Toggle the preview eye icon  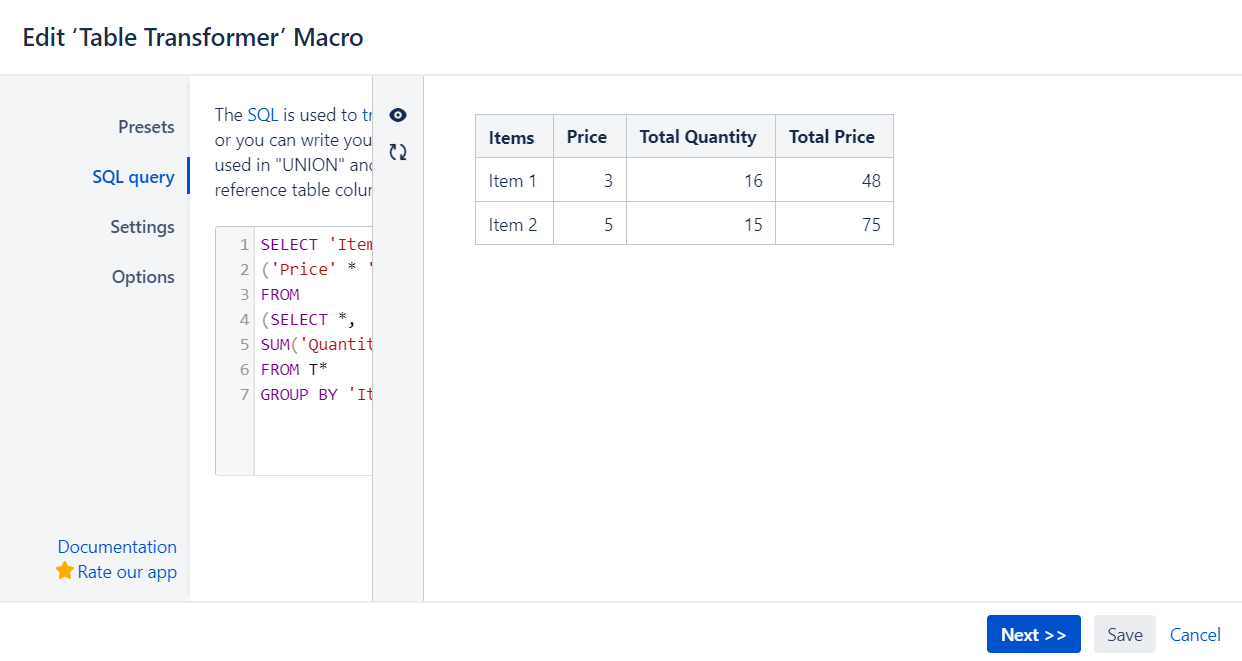pos(398,115)
